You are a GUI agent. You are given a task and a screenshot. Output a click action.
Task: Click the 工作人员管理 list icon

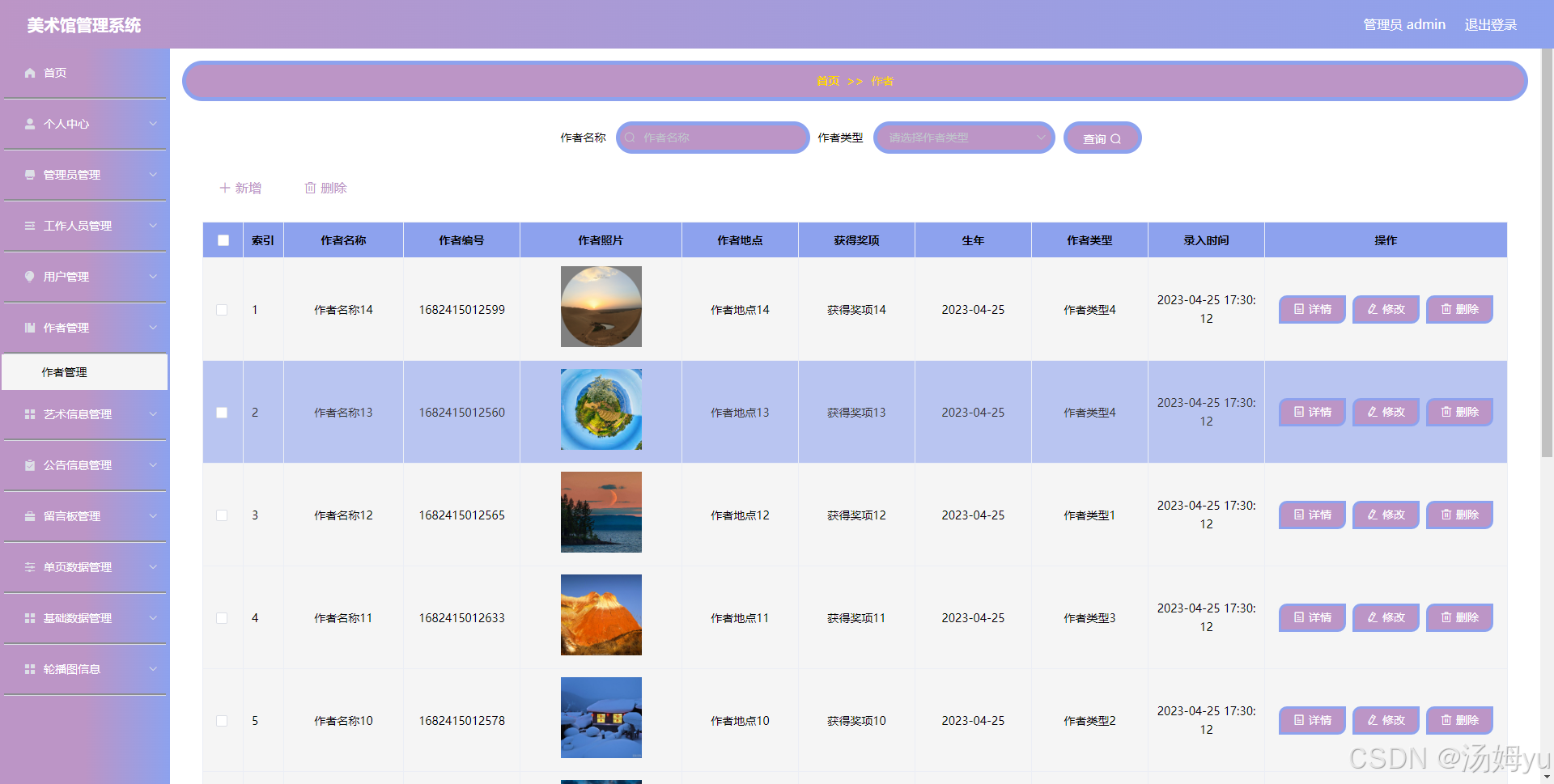tap(30, 226)
